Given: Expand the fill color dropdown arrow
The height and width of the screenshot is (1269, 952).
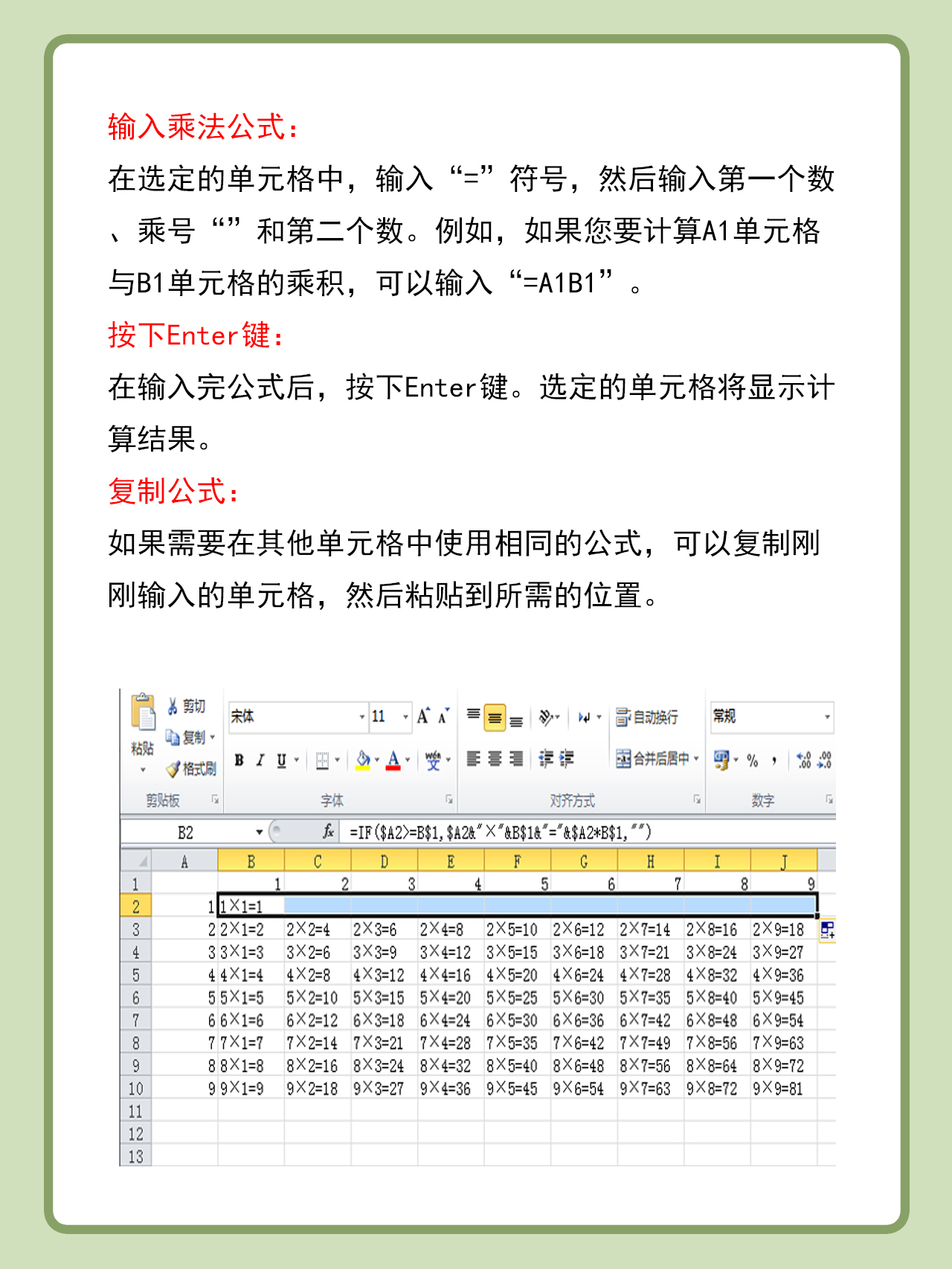Looking at the screenshot, I should coord(376,760).
